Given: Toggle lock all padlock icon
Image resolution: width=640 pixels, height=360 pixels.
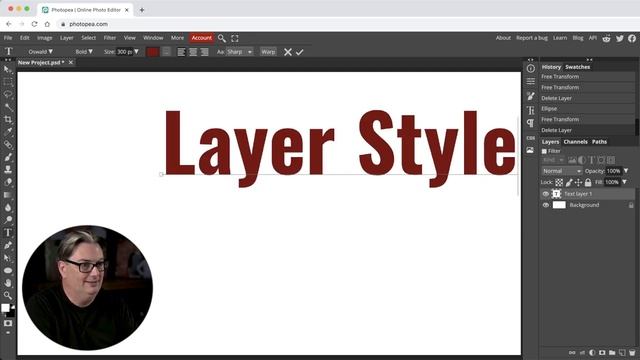Looking at the screenshot, I should [x=588, y=182].
